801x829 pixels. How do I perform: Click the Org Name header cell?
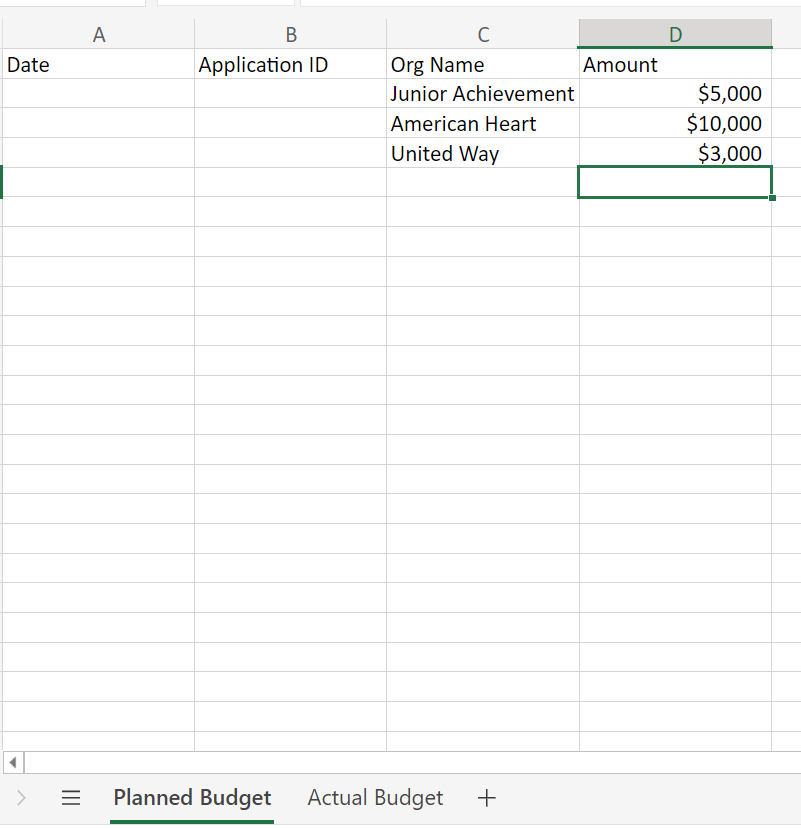click(x=483, y=65)
